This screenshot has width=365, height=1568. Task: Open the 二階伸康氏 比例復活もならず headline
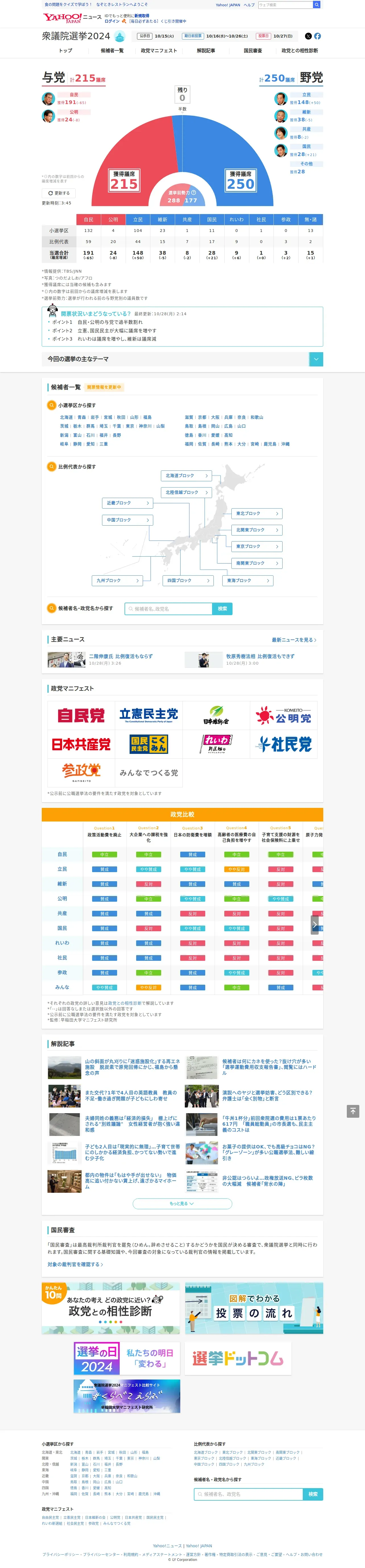click(121, 656)
